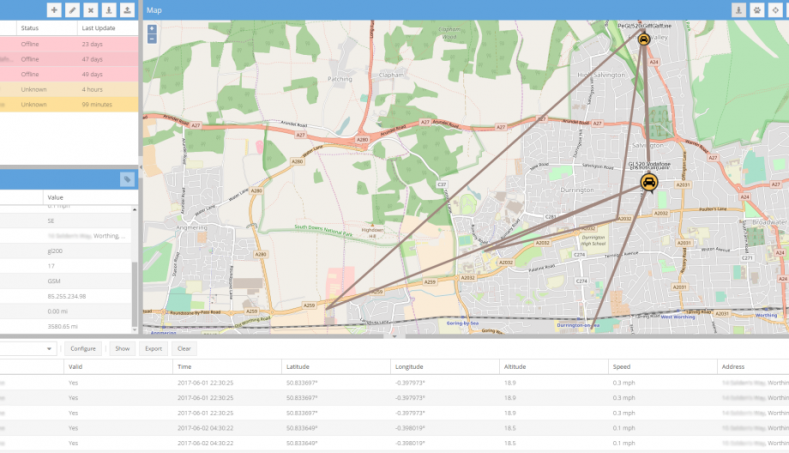Remove the selected device with the X icon
This screenshot has height=453, width=789.
(x=91, y=10)
